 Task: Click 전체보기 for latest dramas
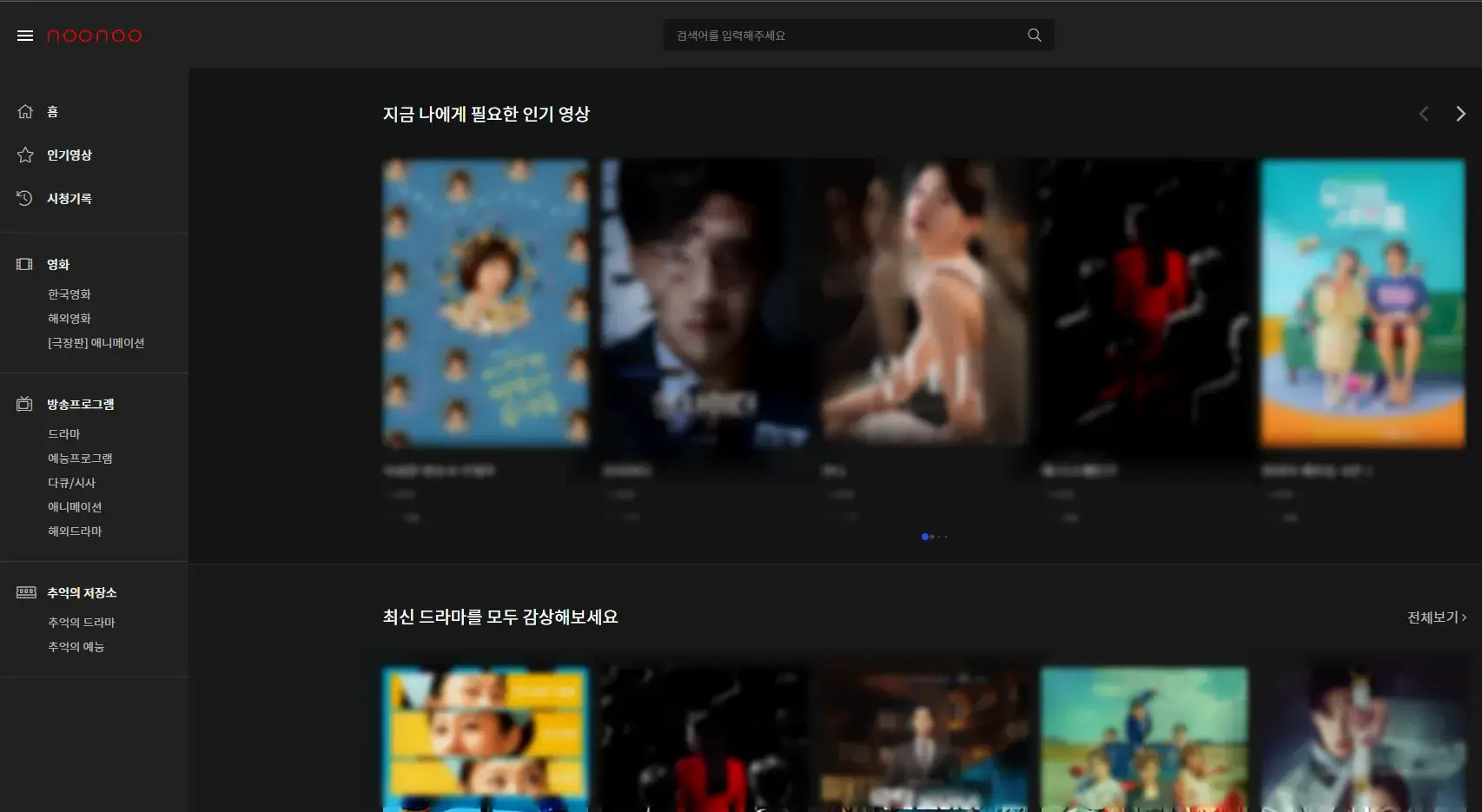pyautogui.click(x=1437, y=617)
